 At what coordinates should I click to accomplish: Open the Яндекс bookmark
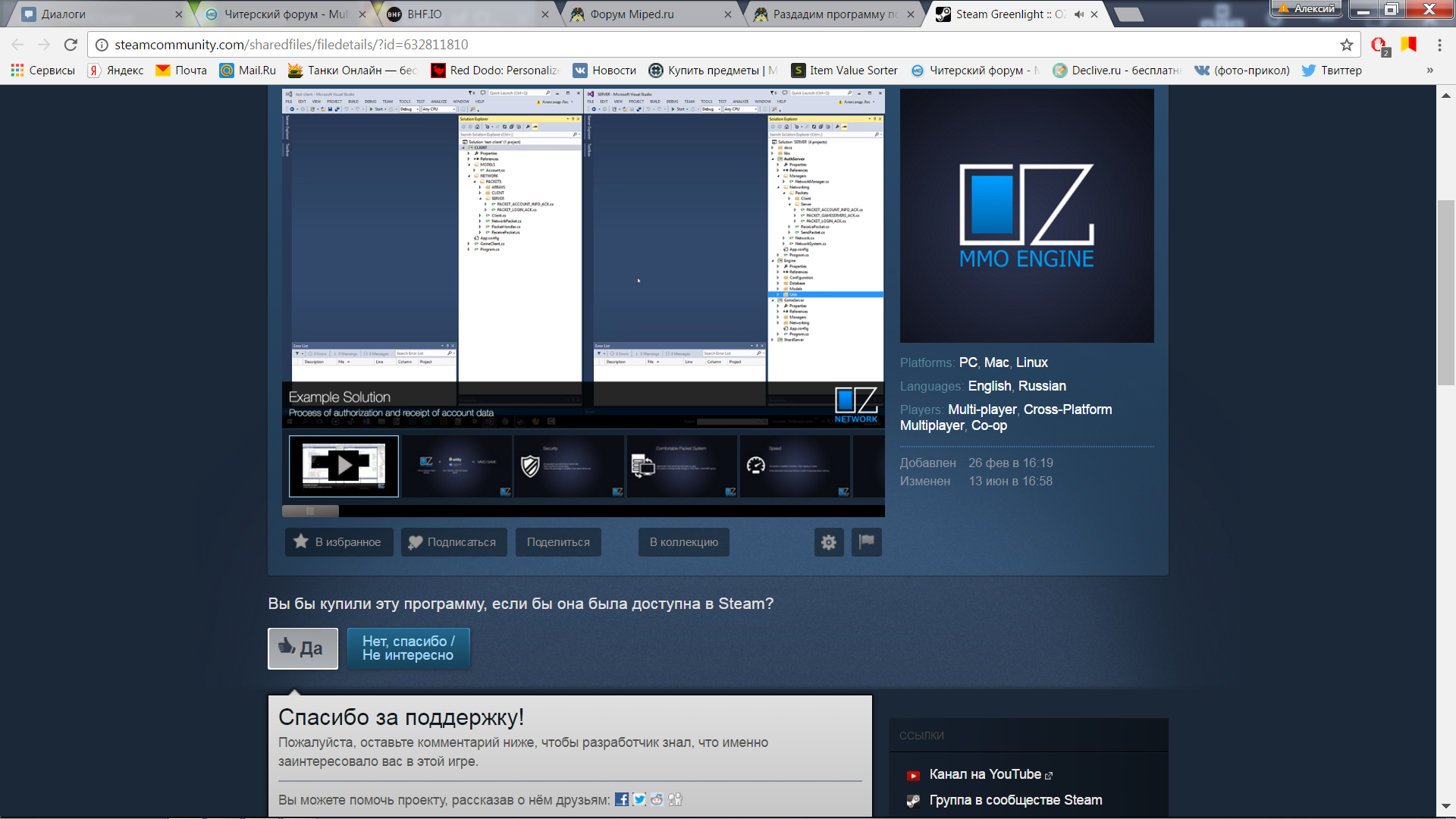coord(116,71)
